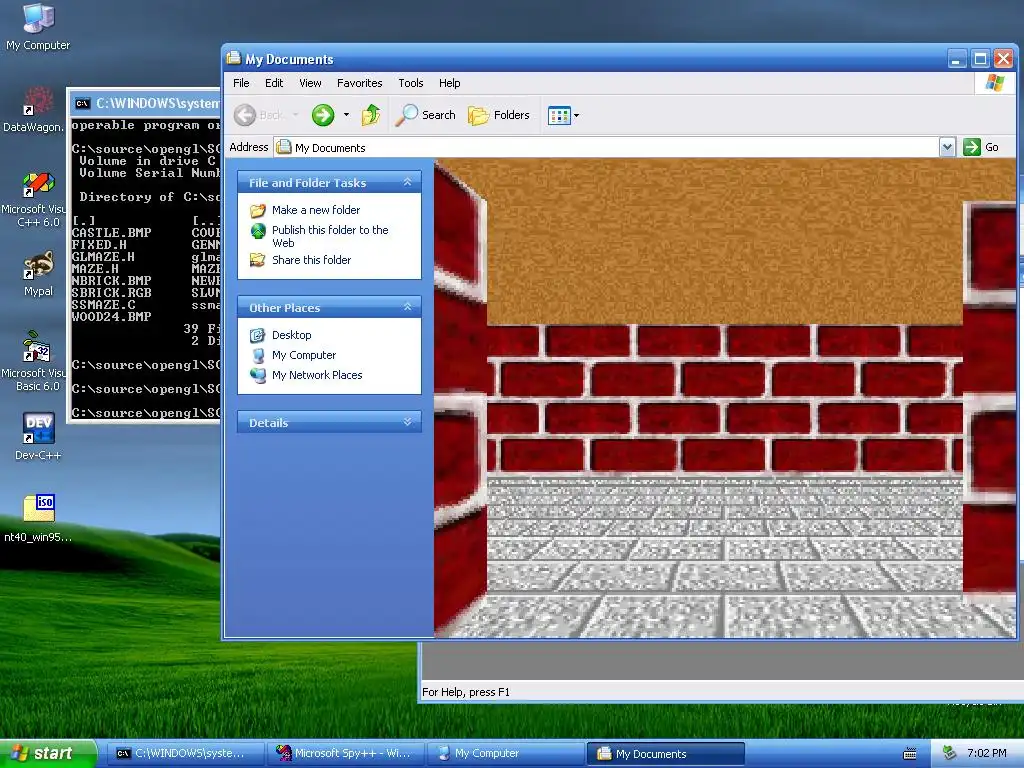Click the 7:02 PM clock
This screenshot has width=1024, height=768.
click(986, 753)
